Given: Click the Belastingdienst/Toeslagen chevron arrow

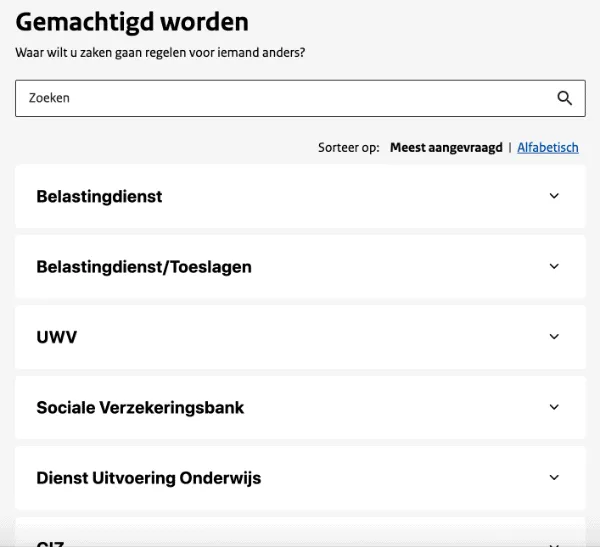Looking at the screenshot, I should (x=555, y=267).
